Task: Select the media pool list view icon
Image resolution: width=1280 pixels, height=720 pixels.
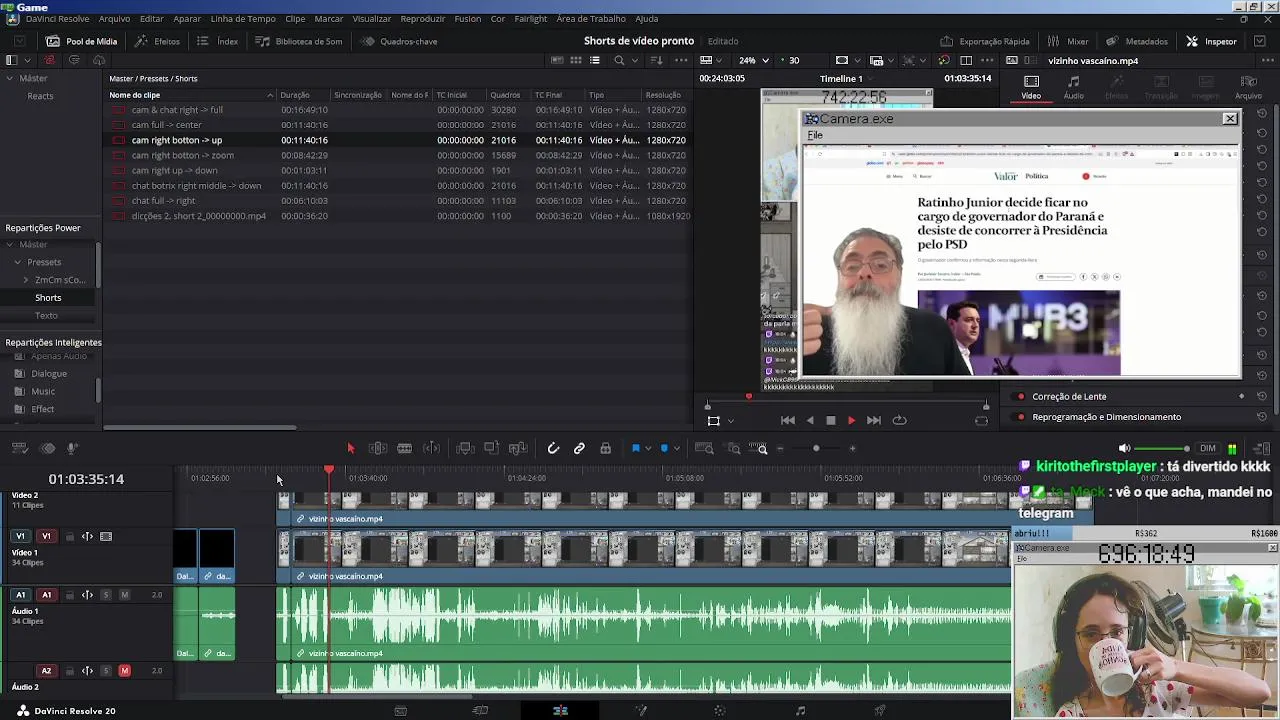Action: pos(595,60)
